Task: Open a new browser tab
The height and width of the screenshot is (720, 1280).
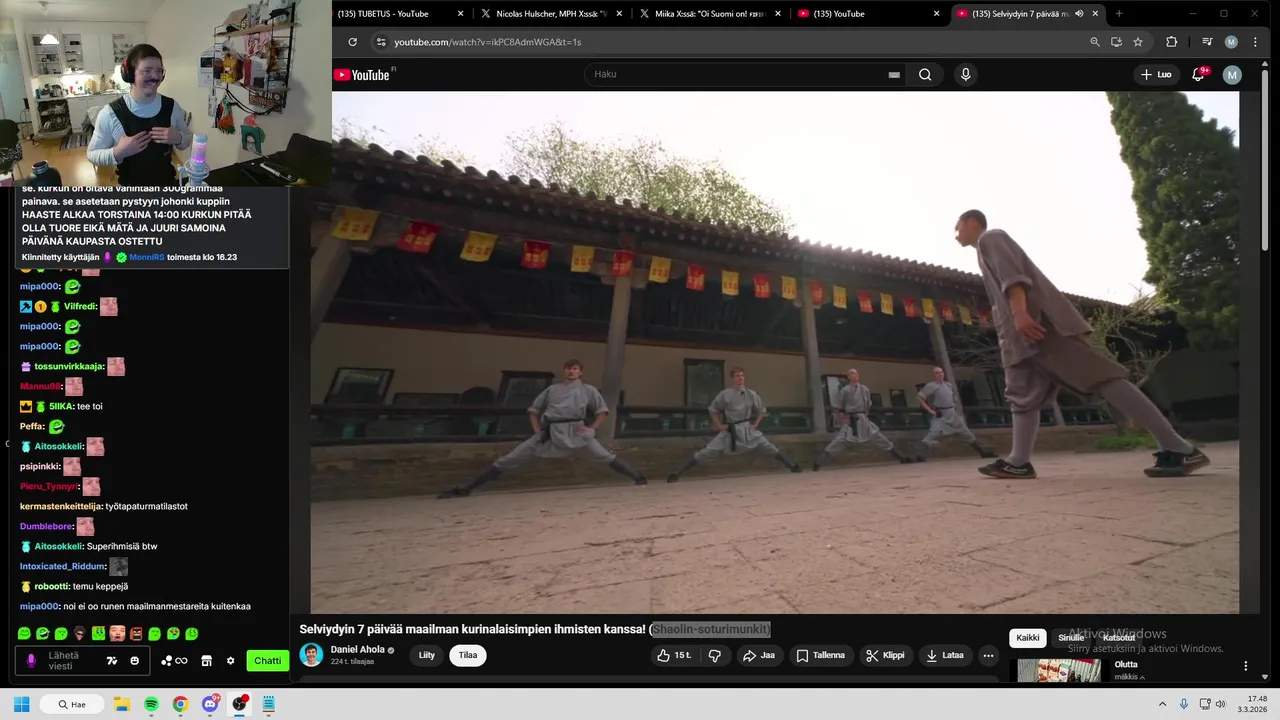Action: (1119, 14)
